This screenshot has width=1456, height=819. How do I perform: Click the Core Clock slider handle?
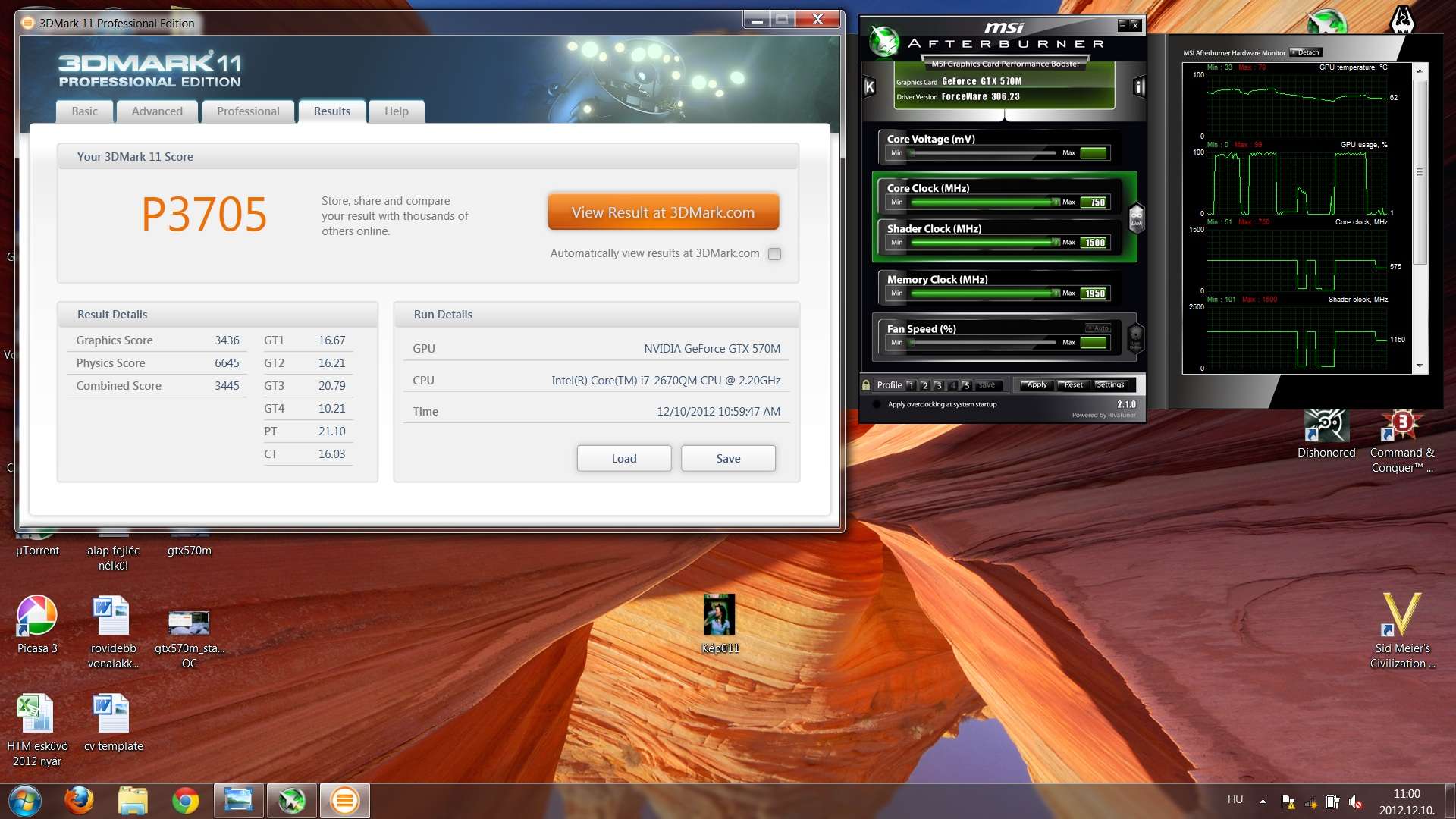pyautogui.click(x=1056, y=202)
